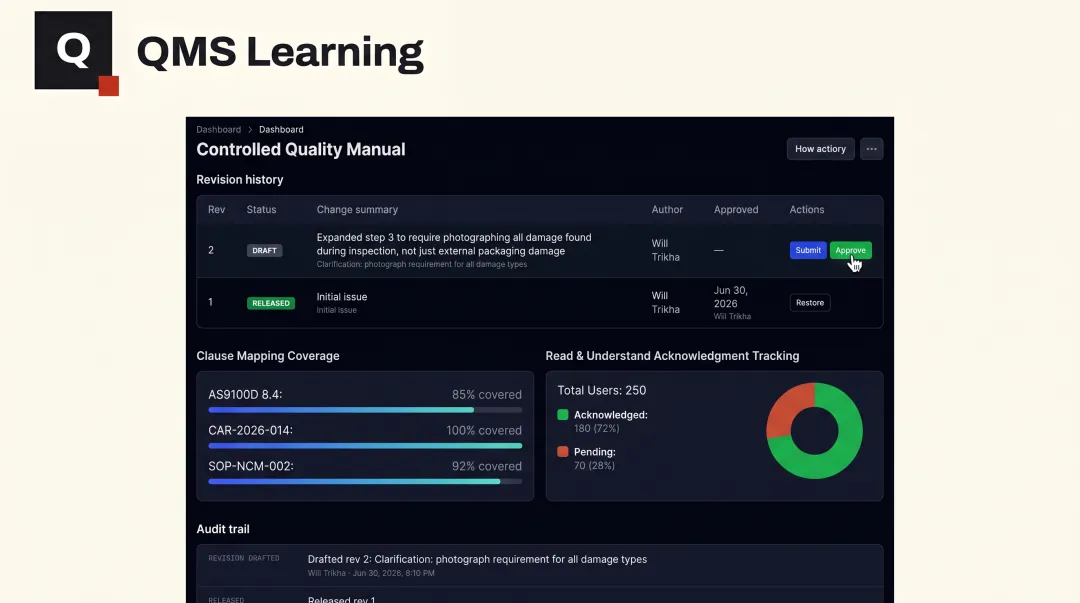
Task: Click the acknowledgment donut chart
Action: point(814,431)
